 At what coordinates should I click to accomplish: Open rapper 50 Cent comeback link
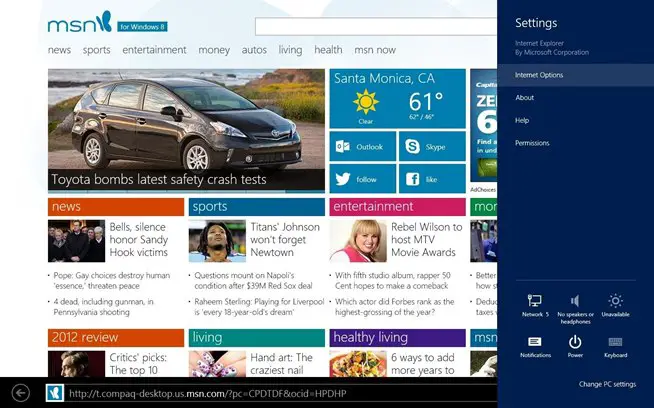tap(393, 280)
